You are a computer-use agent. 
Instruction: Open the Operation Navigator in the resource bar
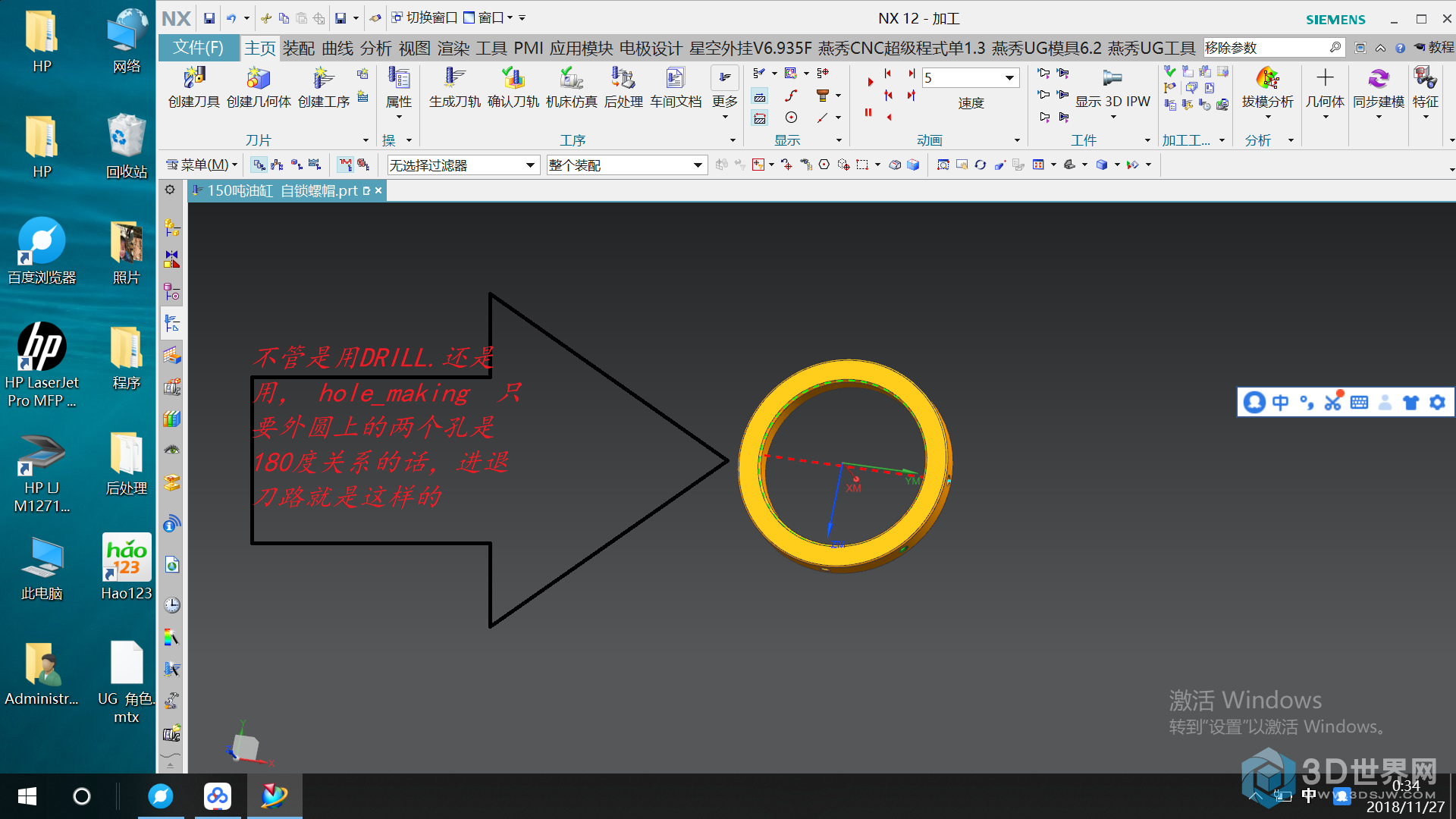coord(172,324)
